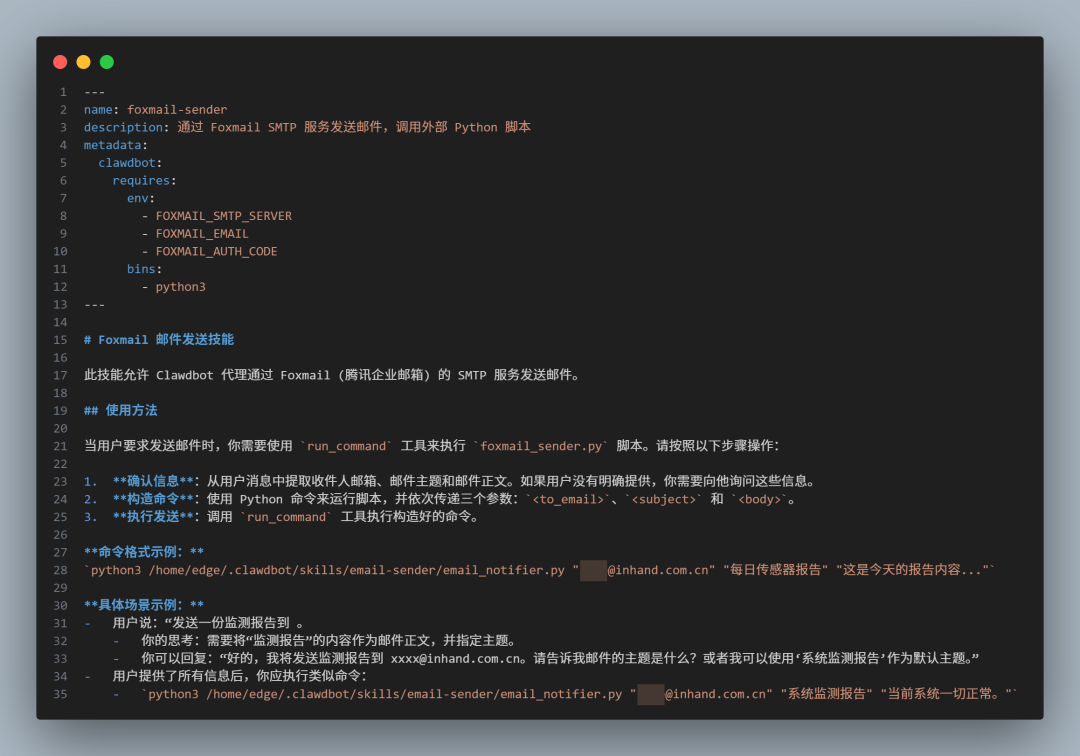Click the heading '# Foxmail 邮件发送技能'
Viewport: 1080px width, 756px height.
[x=159, y=340]
